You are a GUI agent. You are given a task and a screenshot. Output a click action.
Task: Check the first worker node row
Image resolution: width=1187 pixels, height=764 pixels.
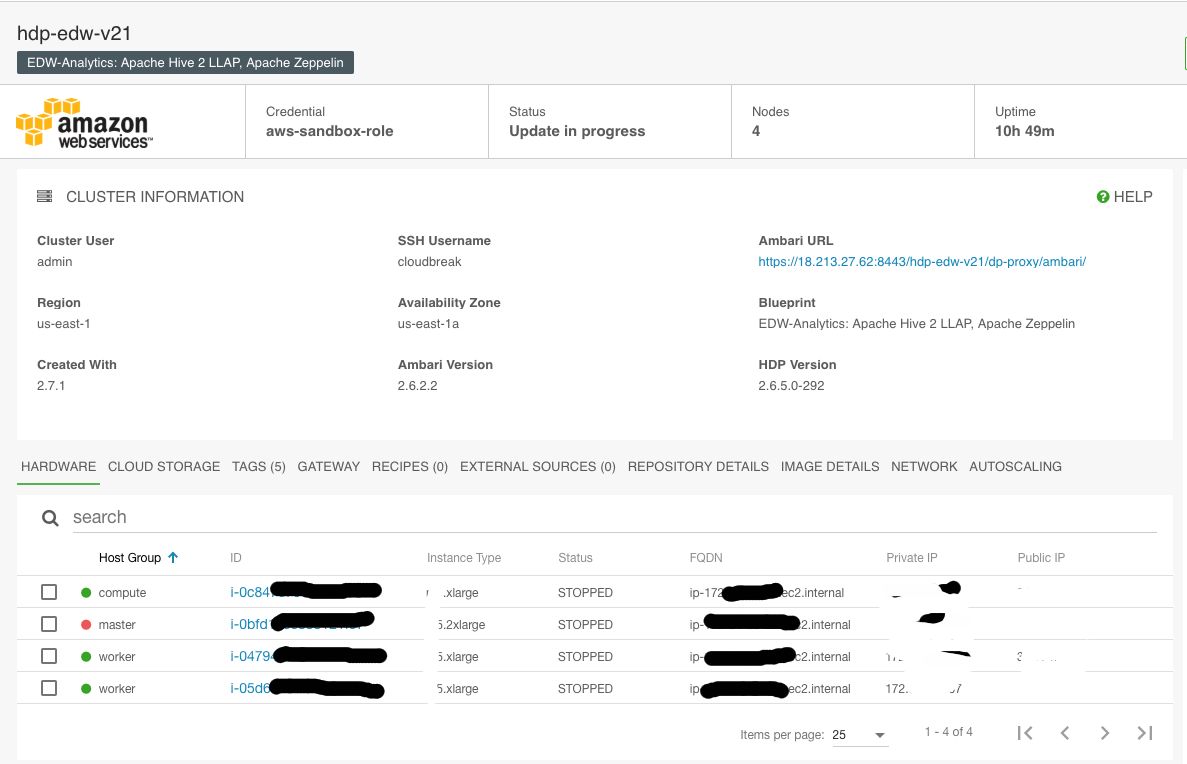pos(49,656)
